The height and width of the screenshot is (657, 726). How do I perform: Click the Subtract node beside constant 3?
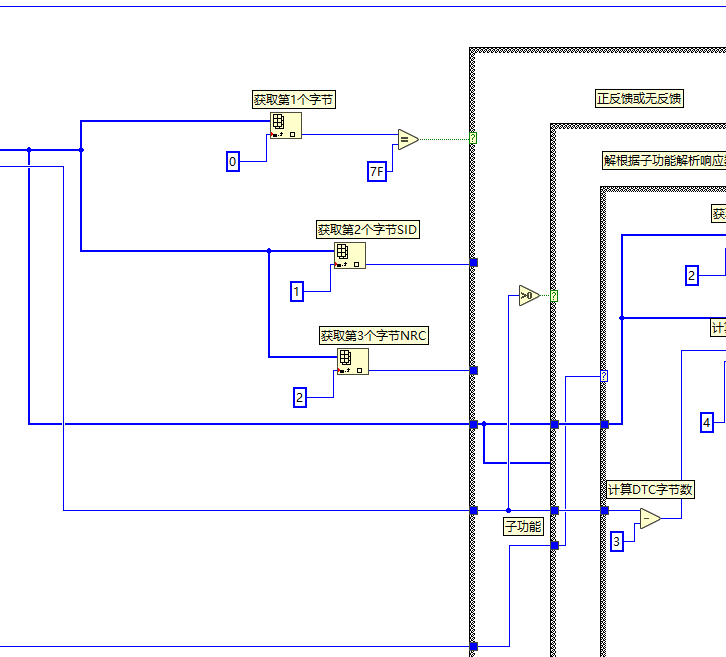click(650, 518)
